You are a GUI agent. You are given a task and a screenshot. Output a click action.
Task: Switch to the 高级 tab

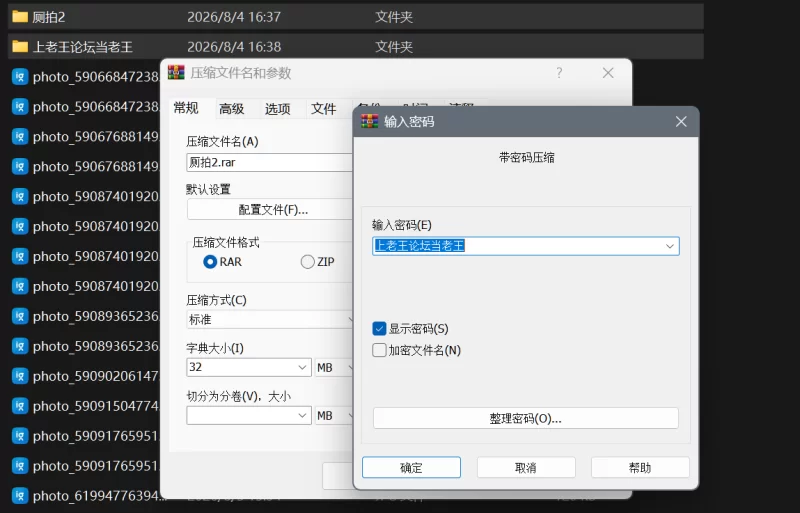coord(232,109)
